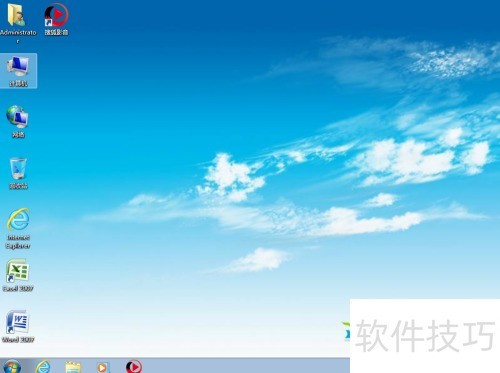Click the highlighted Computer desktop icon

coord(18,71)
